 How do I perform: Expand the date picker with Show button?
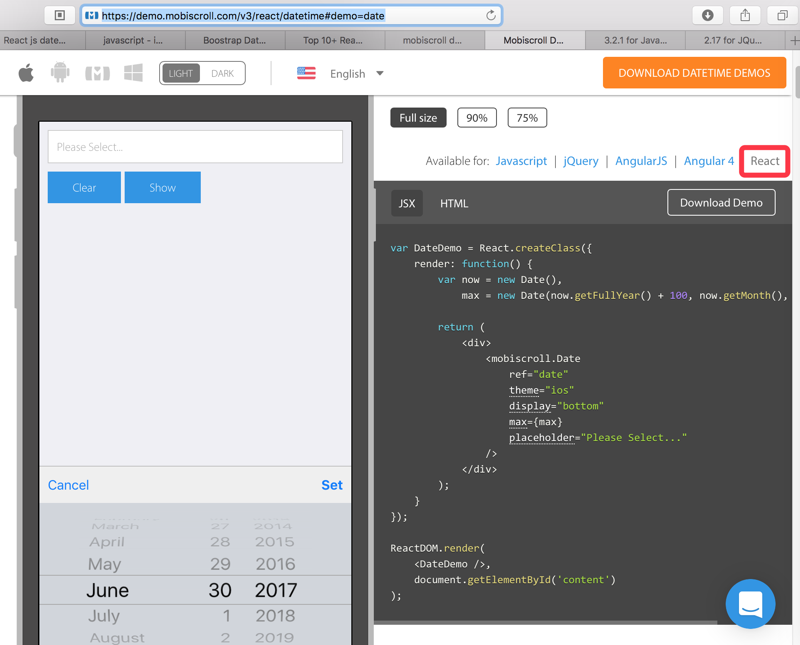(x=162, y=187)
